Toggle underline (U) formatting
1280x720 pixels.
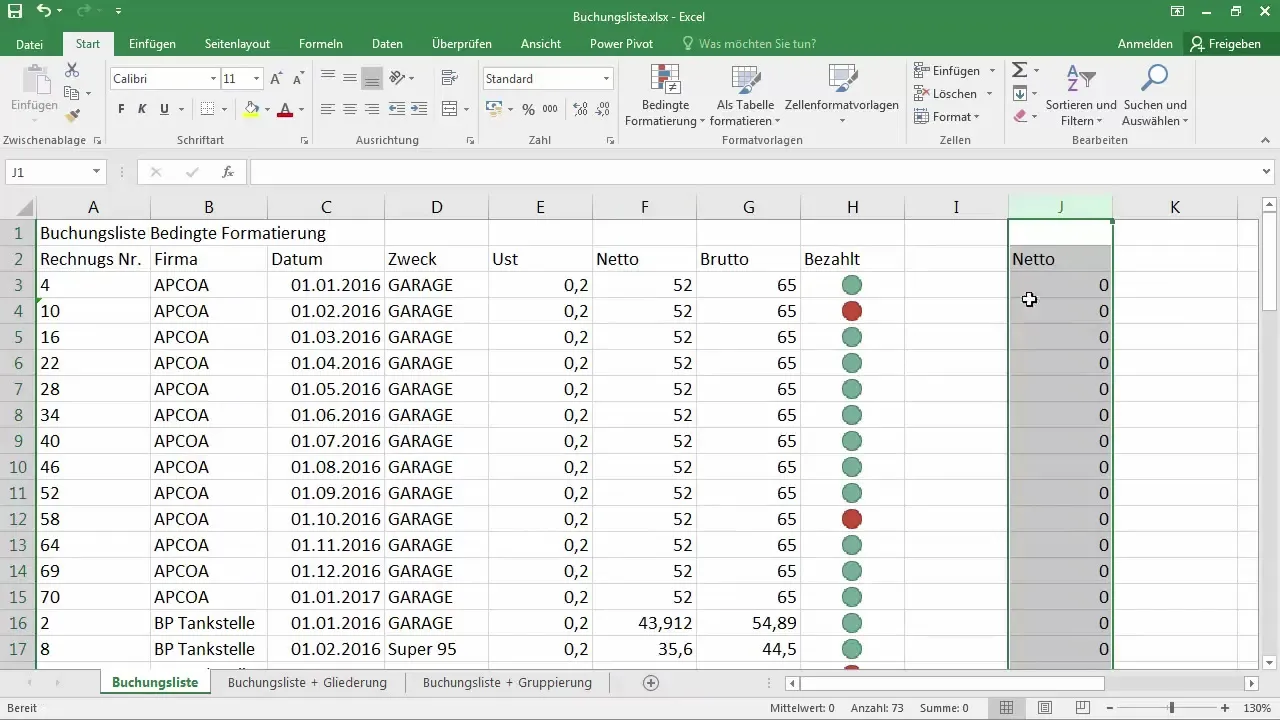163,109
